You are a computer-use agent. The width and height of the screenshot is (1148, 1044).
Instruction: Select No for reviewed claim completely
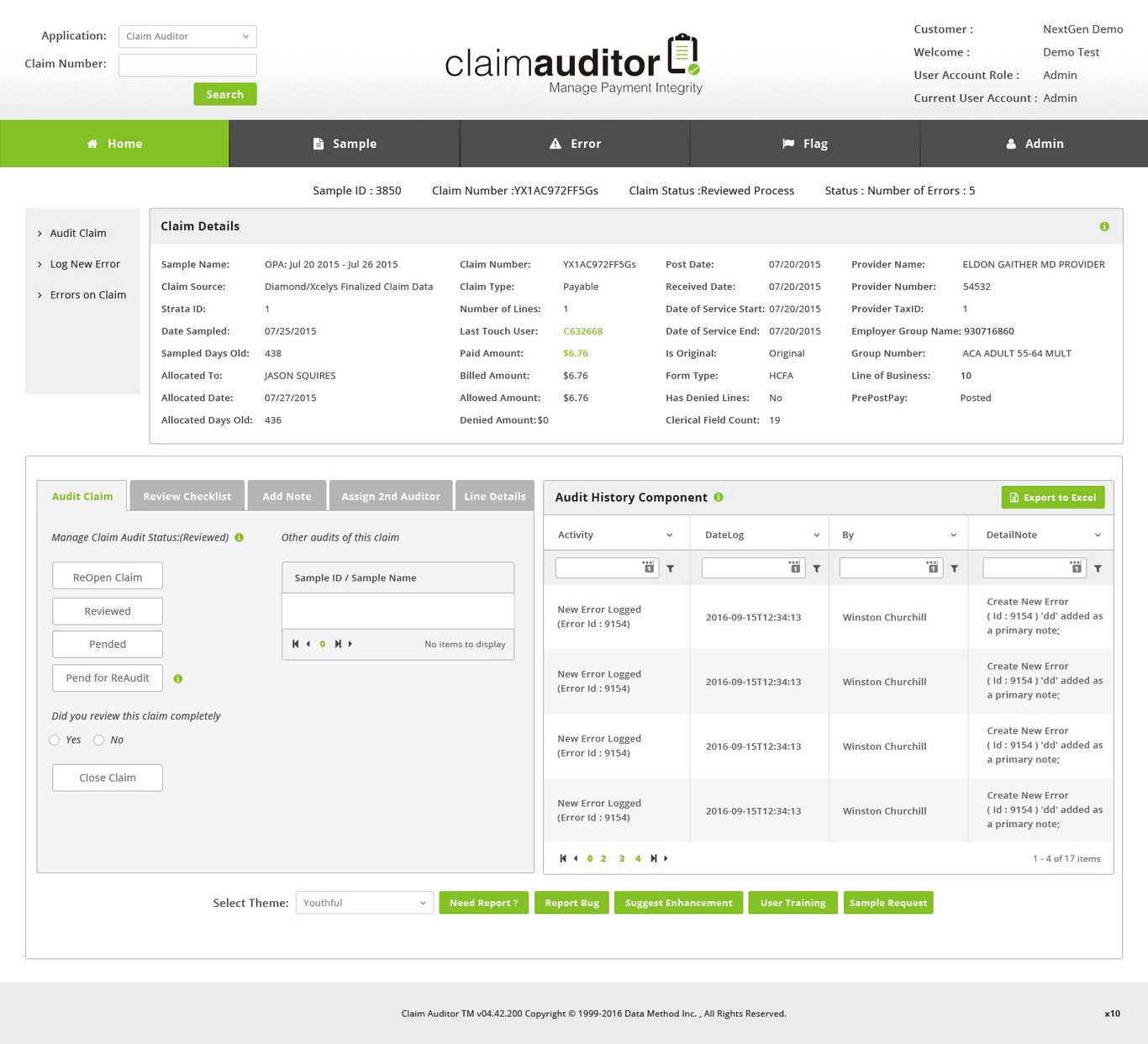[98, 741]
